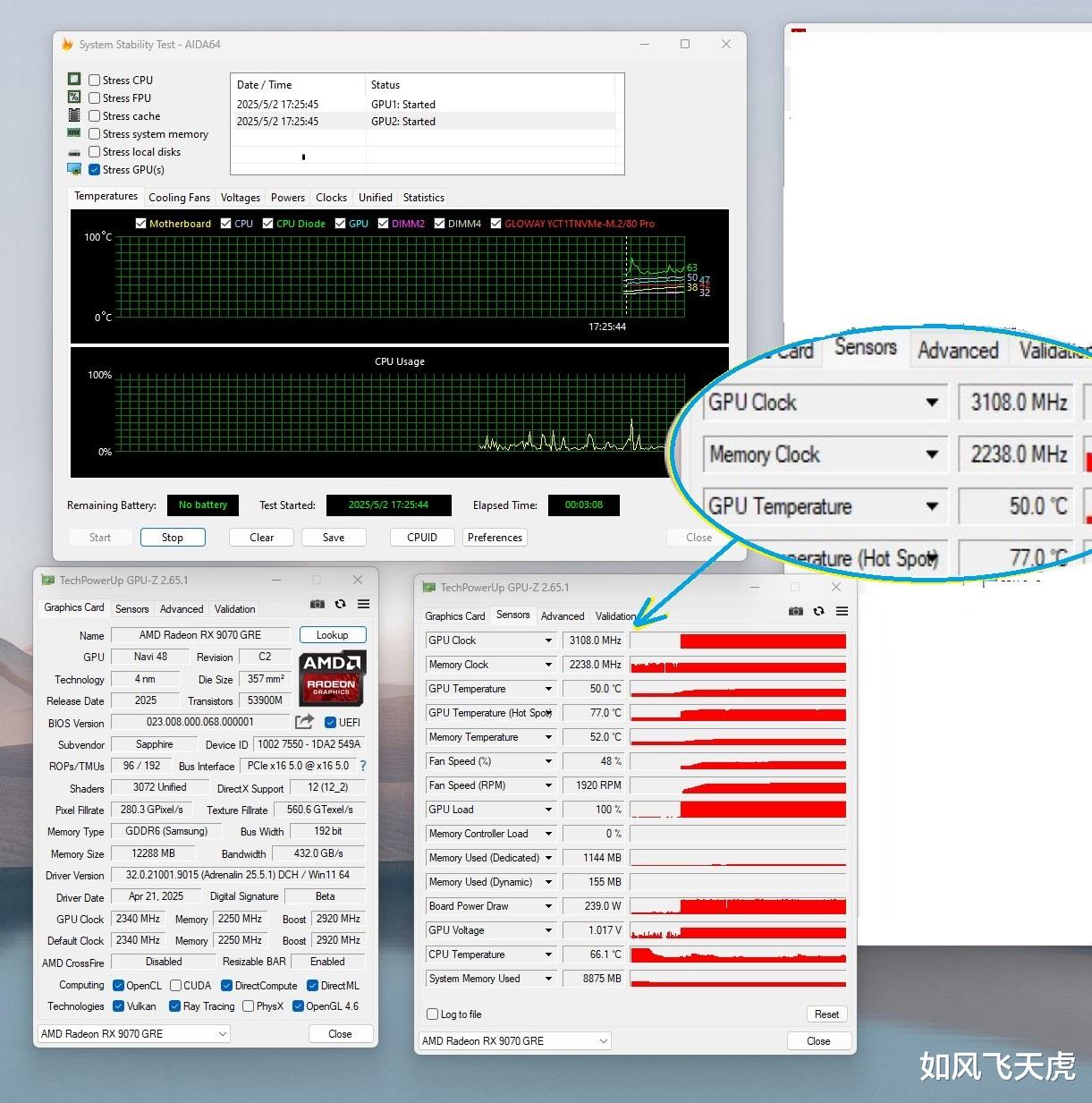This screenshot has width=1092, height=1103.
Task: Click the GPU2: Started log row
Action: [x=425, y=122]
